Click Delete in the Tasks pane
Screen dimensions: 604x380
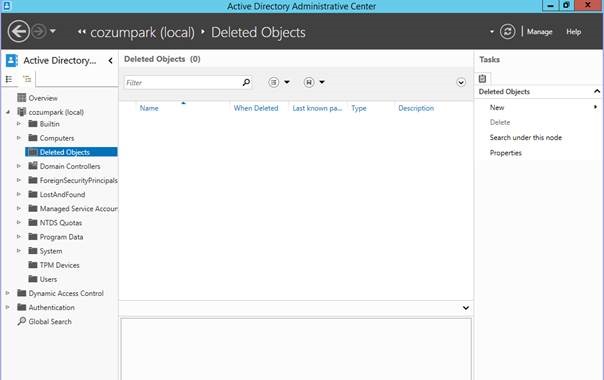tap(500, 122)
